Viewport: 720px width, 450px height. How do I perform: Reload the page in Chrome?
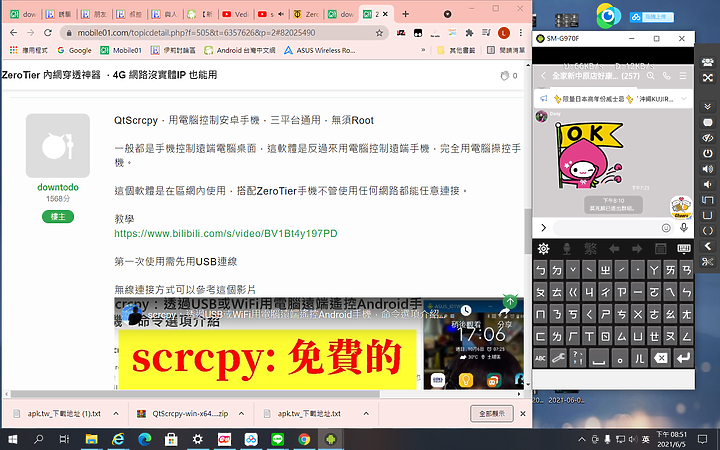(x=48, y=33)
